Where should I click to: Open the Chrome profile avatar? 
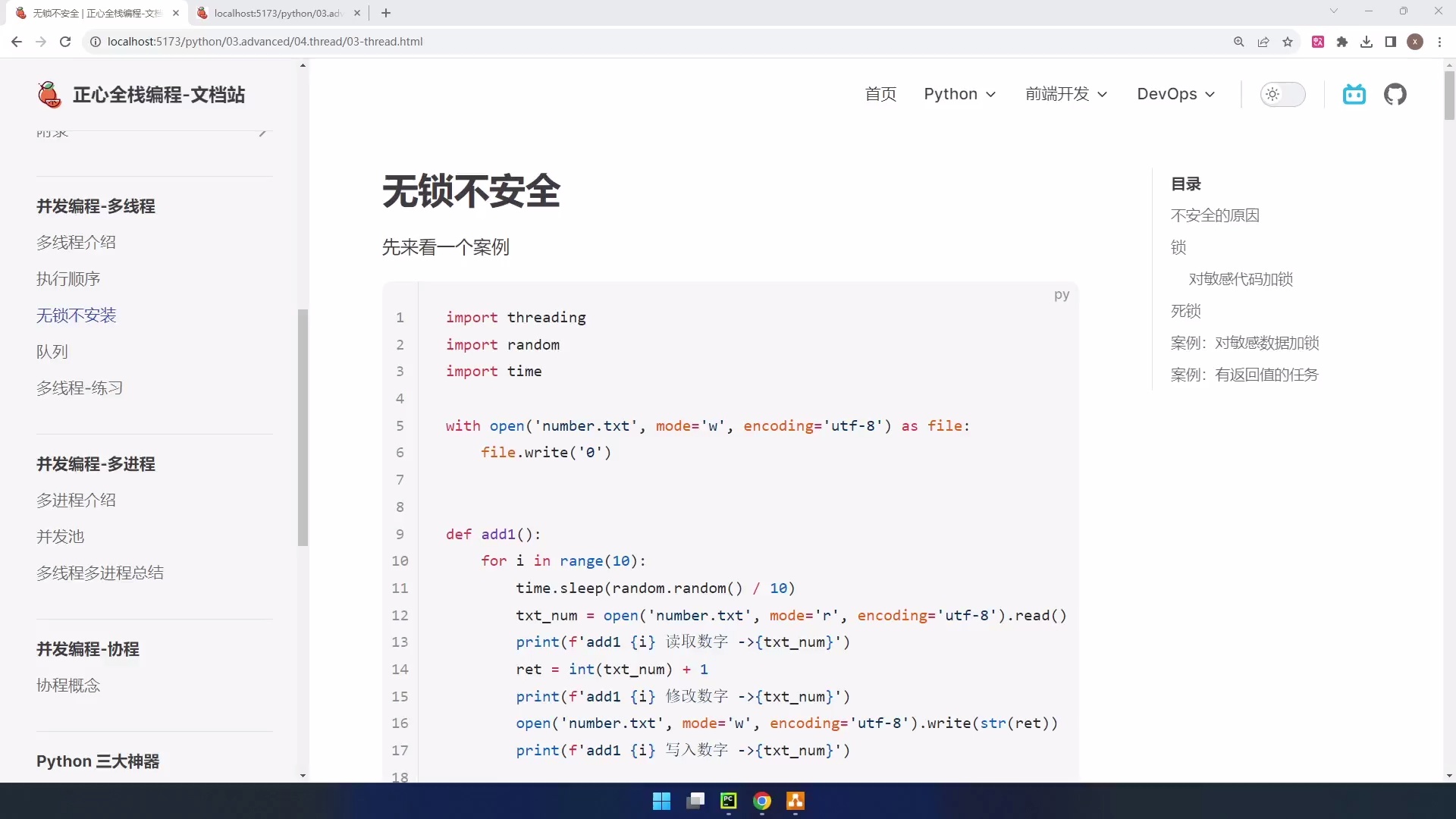(1415, 42)
